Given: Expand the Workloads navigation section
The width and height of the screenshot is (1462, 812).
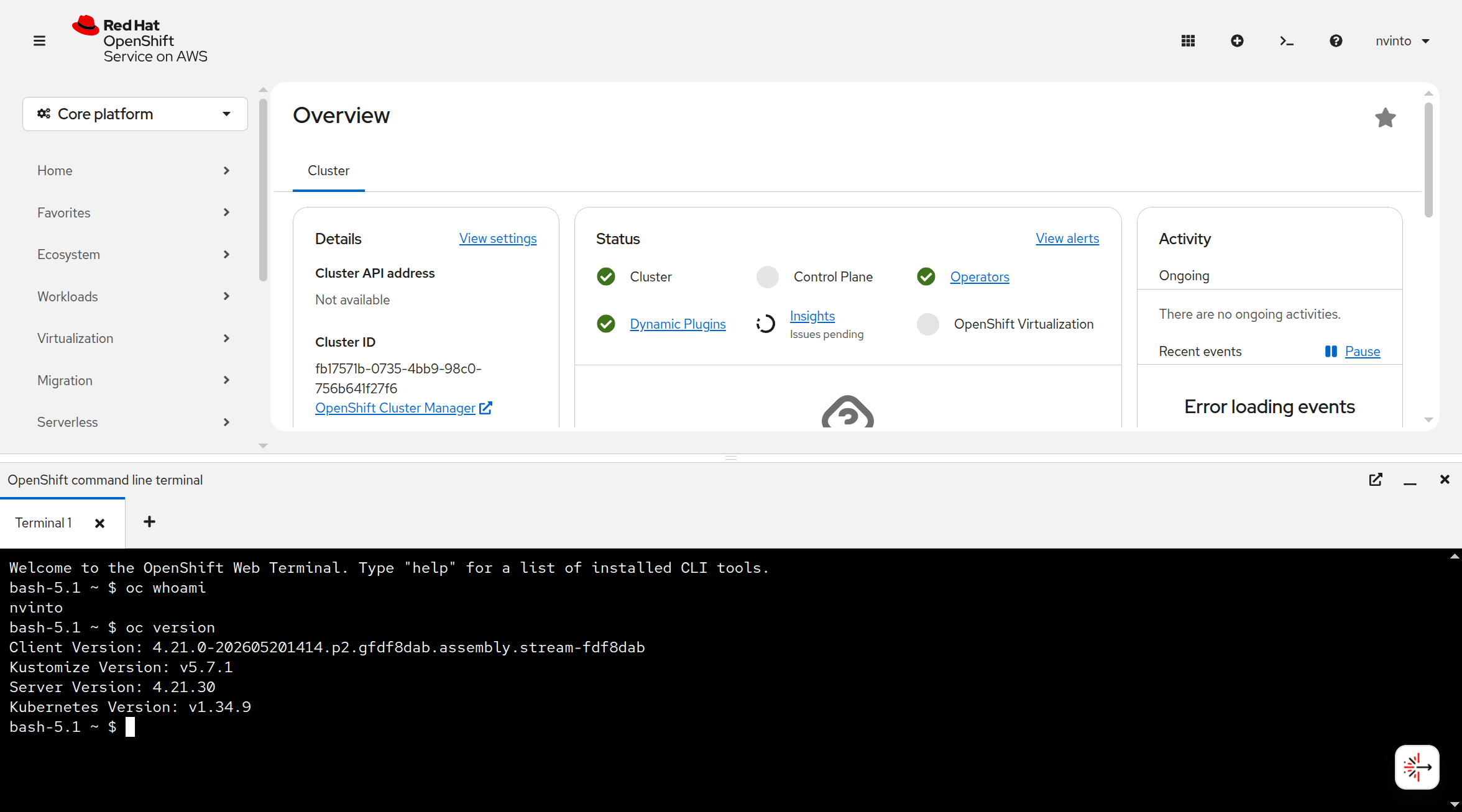Looking at the screenshot, I should 134,296.
